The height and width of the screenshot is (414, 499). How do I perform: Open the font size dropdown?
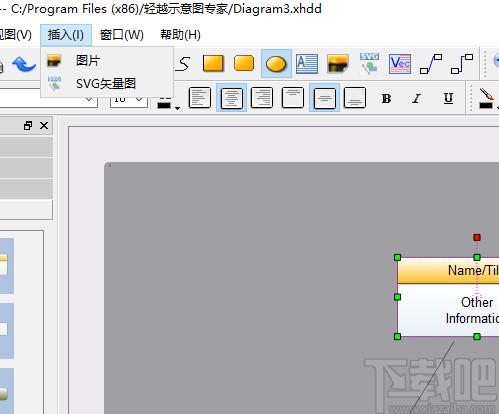pos(140,99)
